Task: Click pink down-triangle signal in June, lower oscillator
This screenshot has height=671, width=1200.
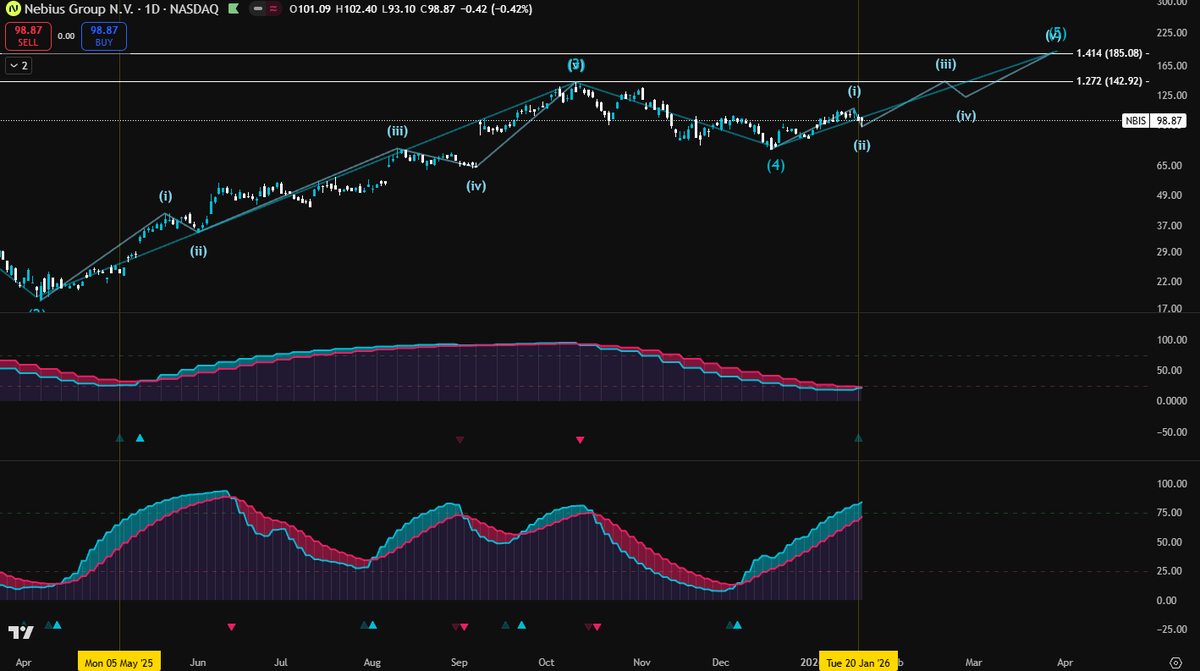Action: tap(231, 626)
